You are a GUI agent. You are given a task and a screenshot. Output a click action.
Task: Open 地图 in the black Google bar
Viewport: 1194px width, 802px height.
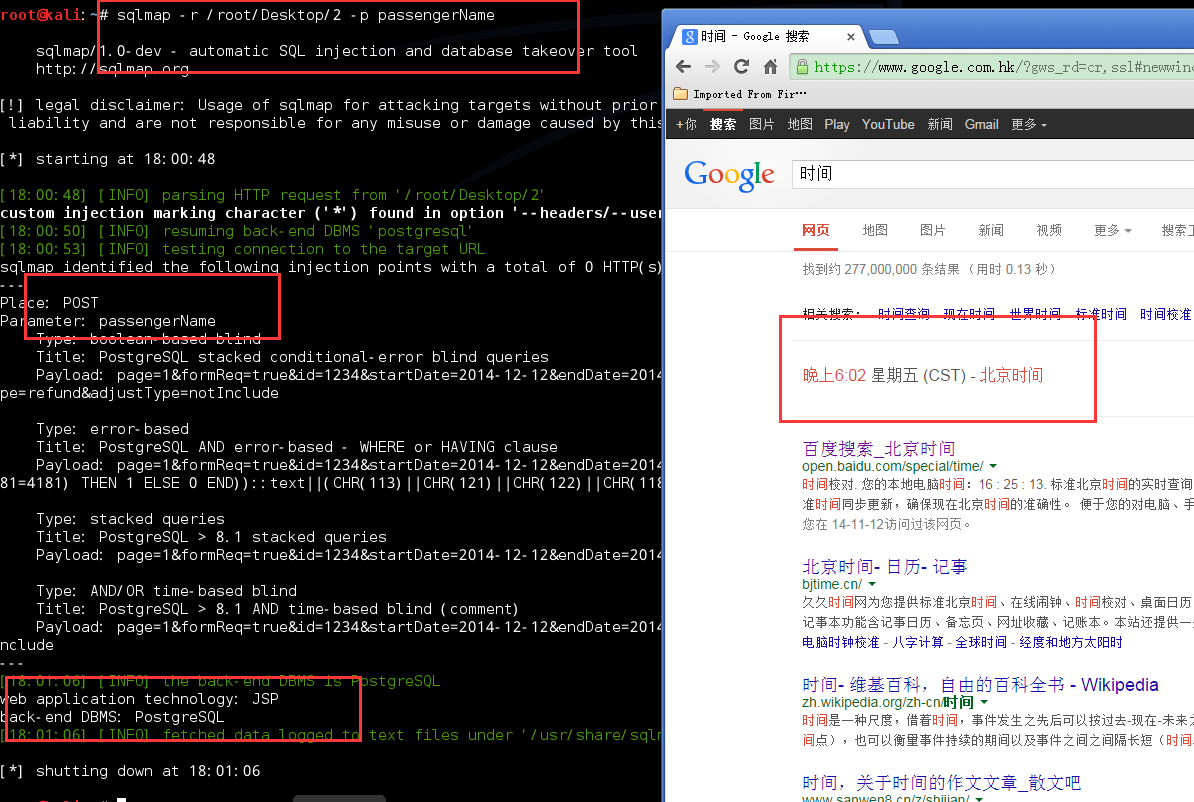pos(800,124)
